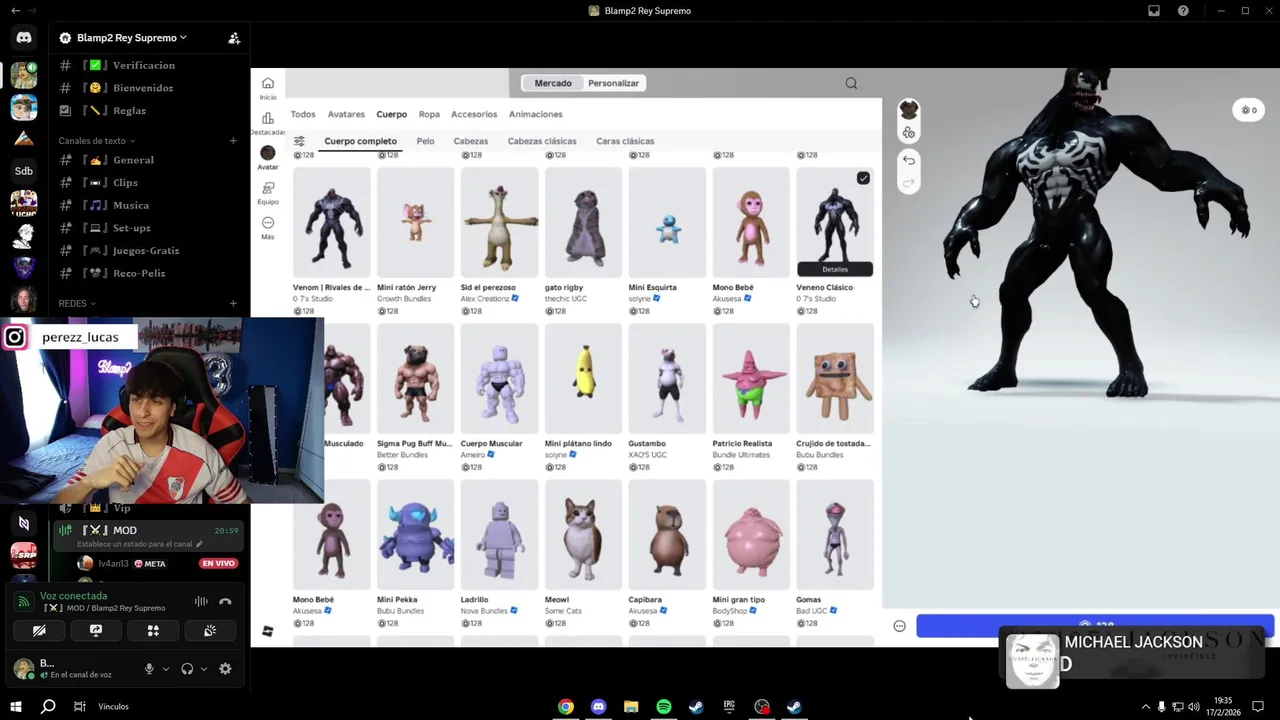Uncheck the selected Veneno Clásico checkmark
Image resolution: width=1280 pixels, height=720 pixels.
(x=863, y=178)
